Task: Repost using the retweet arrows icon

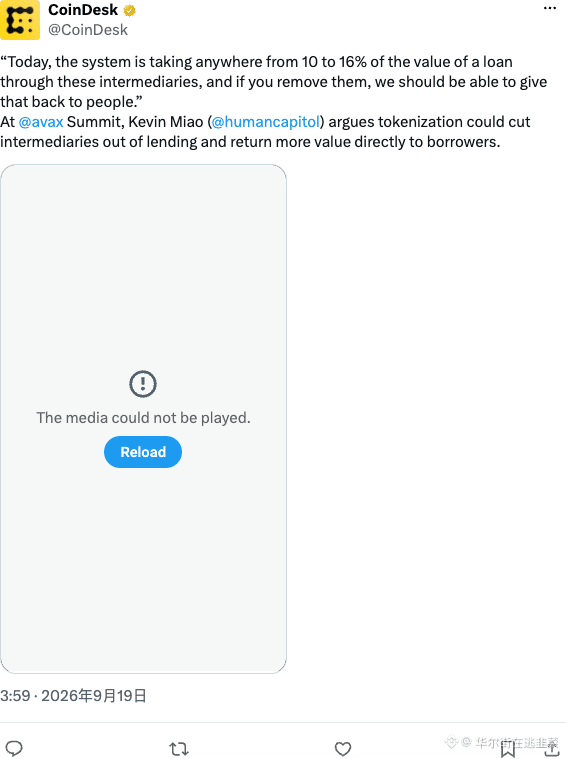Action: point(179,749)
